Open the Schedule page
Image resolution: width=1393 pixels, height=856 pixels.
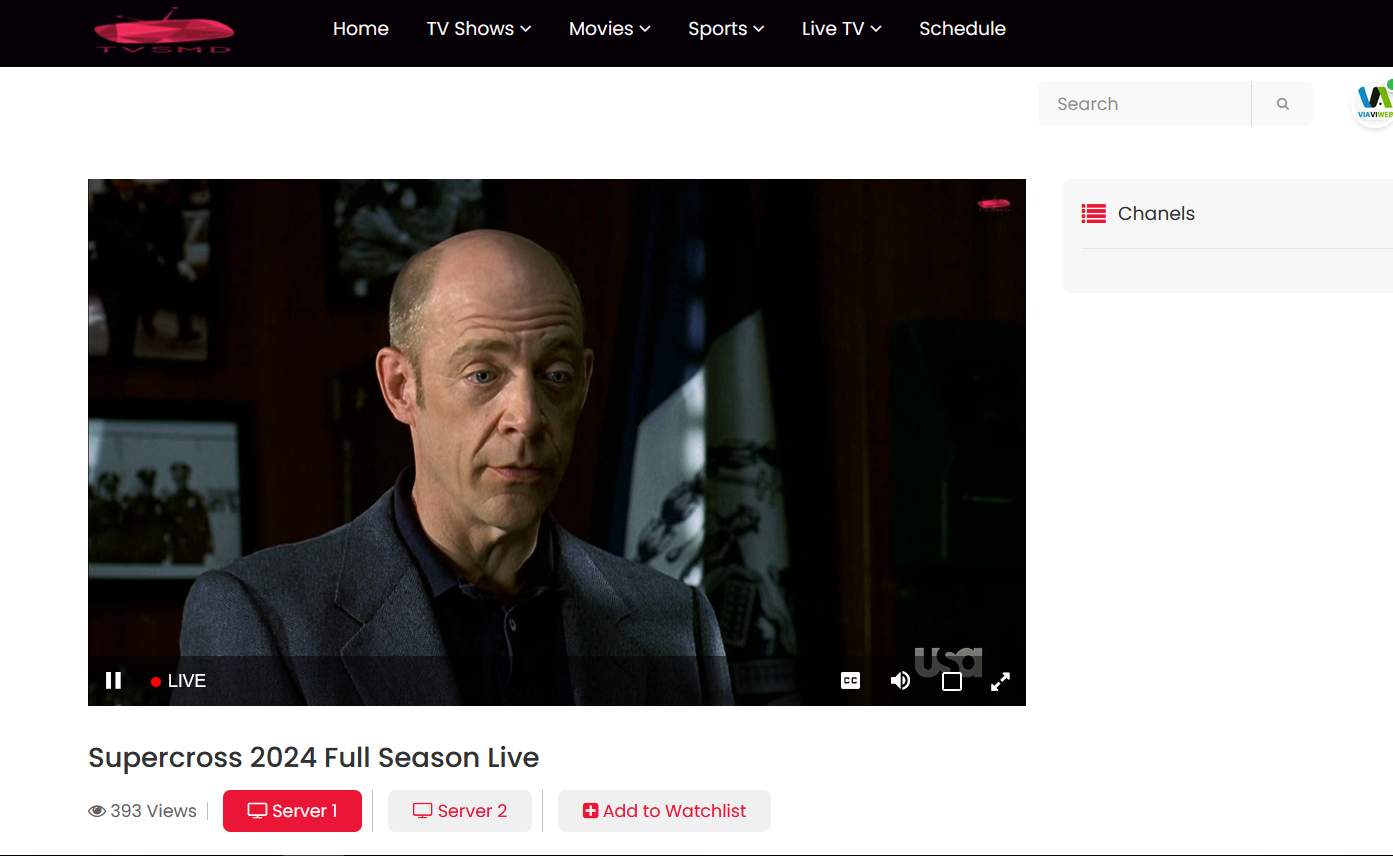962,29
